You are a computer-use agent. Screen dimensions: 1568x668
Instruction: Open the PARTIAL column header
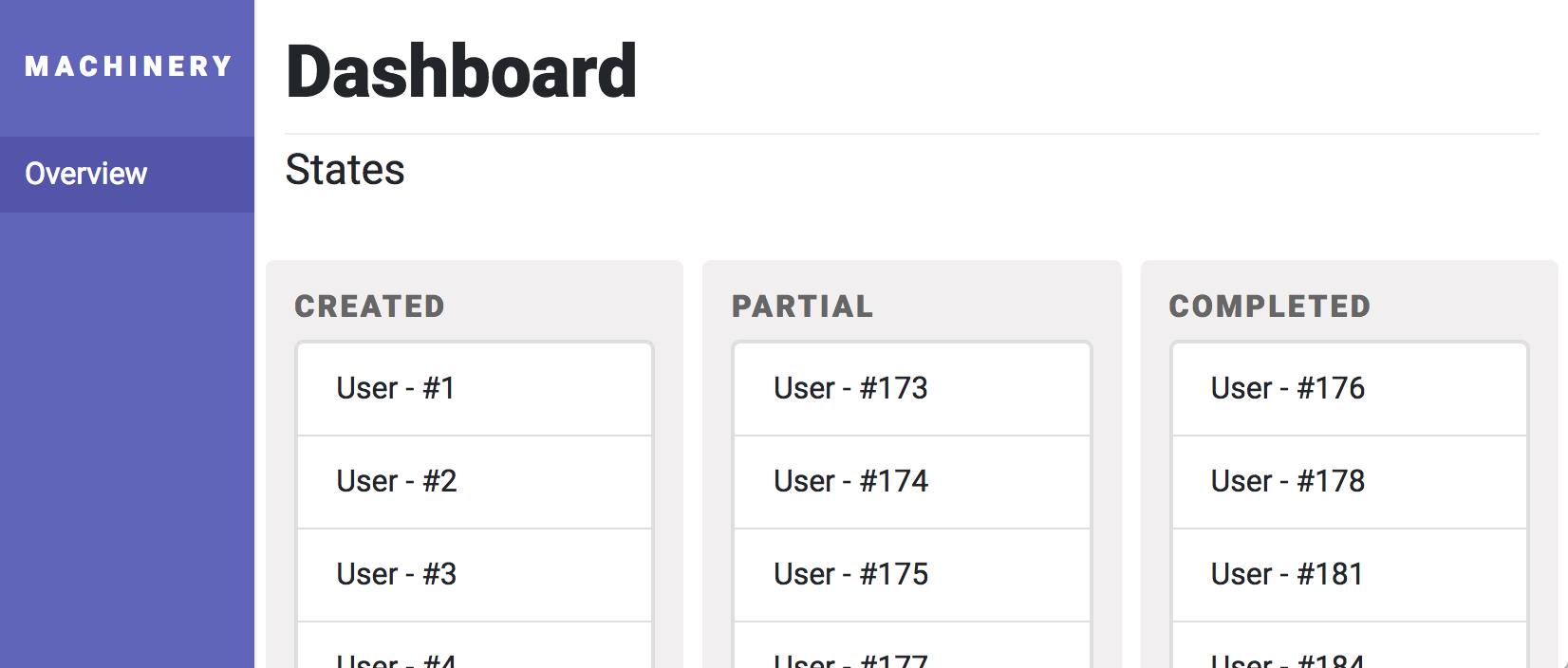(802, 306)
